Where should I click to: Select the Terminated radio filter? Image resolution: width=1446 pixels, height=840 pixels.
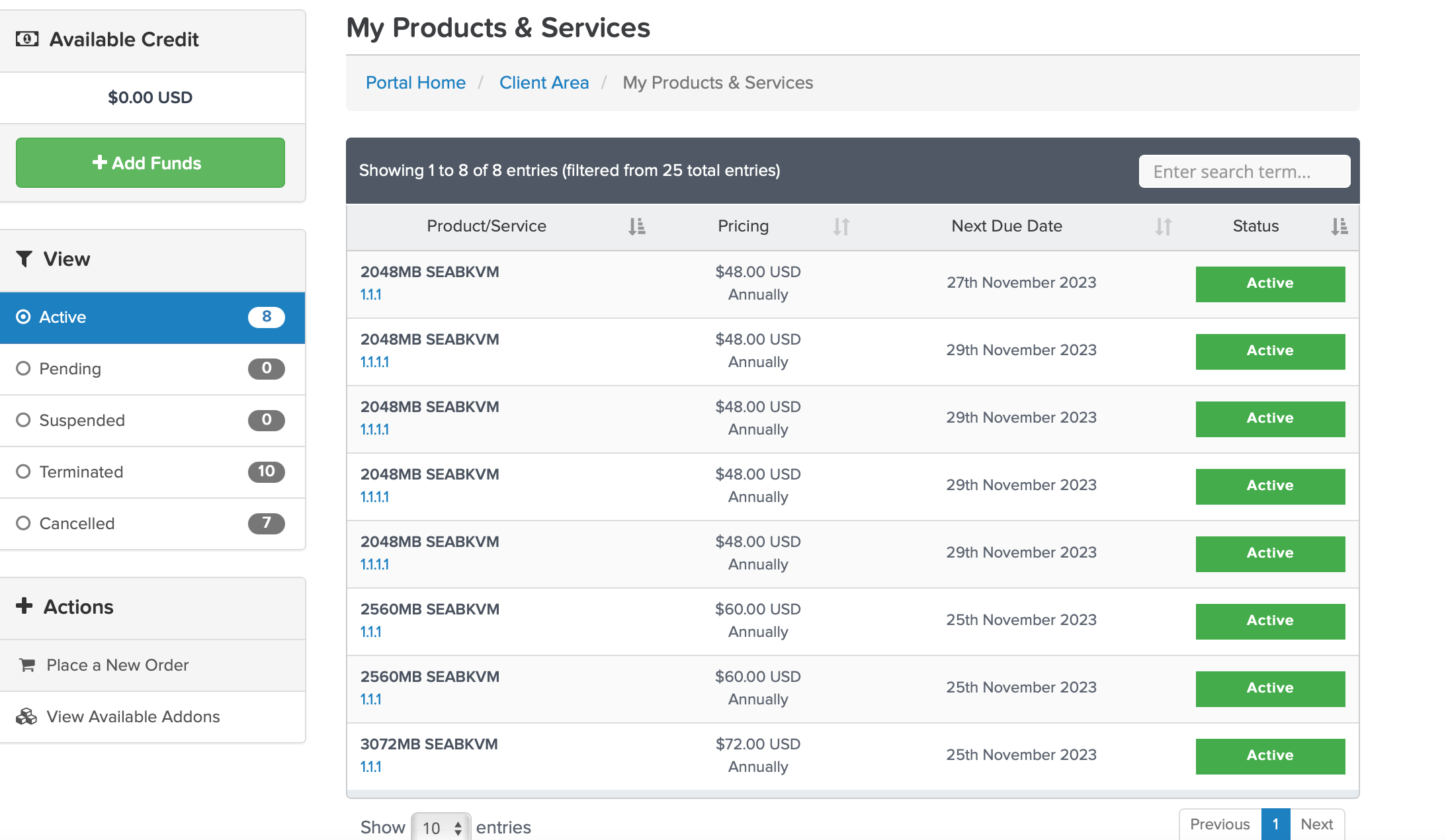24,472
